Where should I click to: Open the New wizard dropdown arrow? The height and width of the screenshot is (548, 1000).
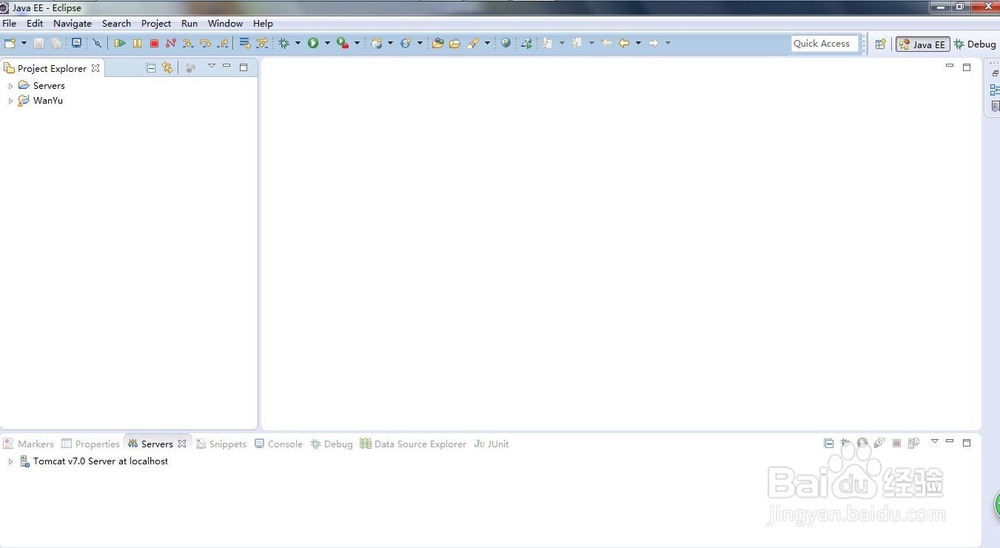coord(24,43)
